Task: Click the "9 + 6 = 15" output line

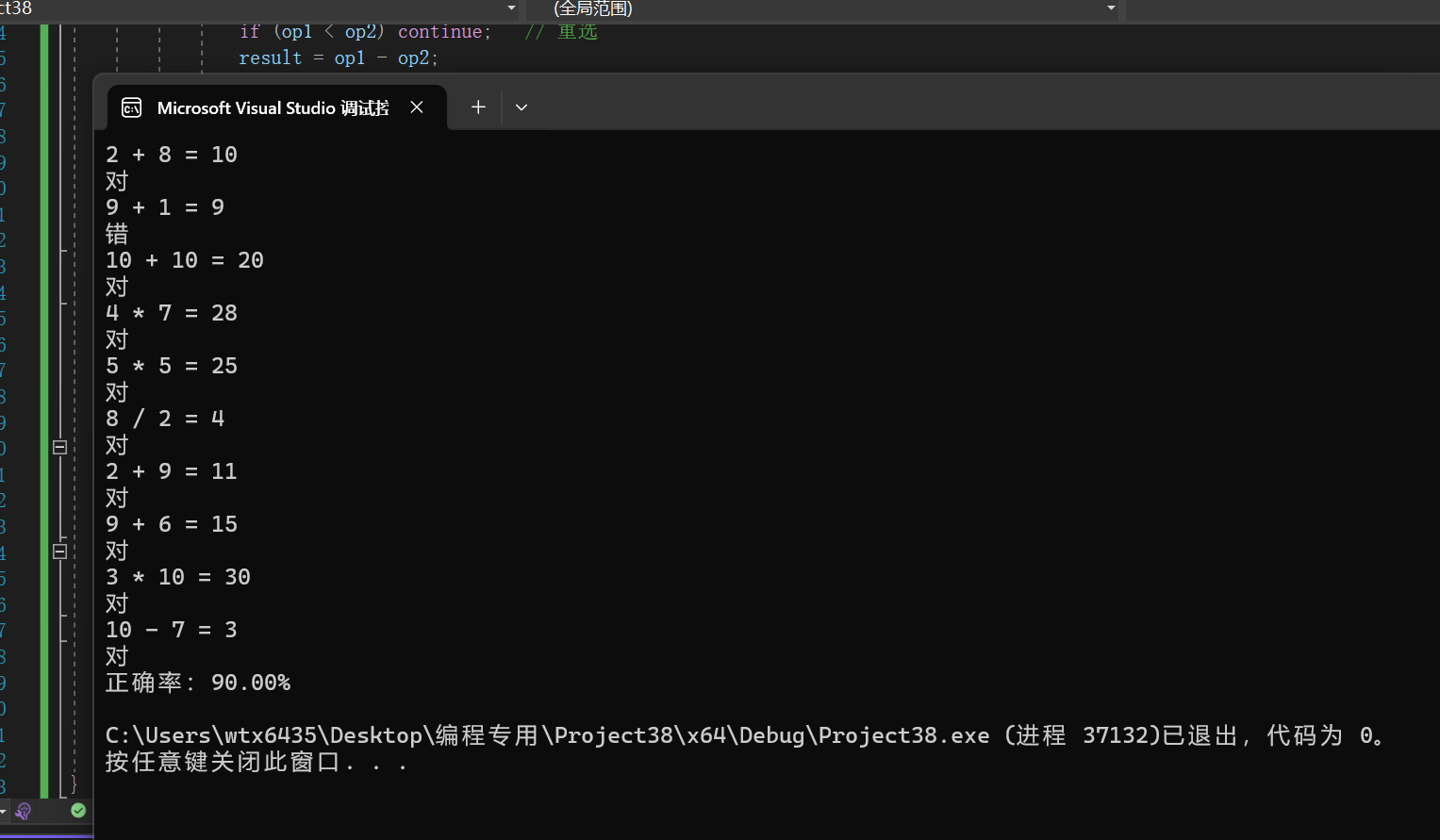Action: (x=172, y=524)
